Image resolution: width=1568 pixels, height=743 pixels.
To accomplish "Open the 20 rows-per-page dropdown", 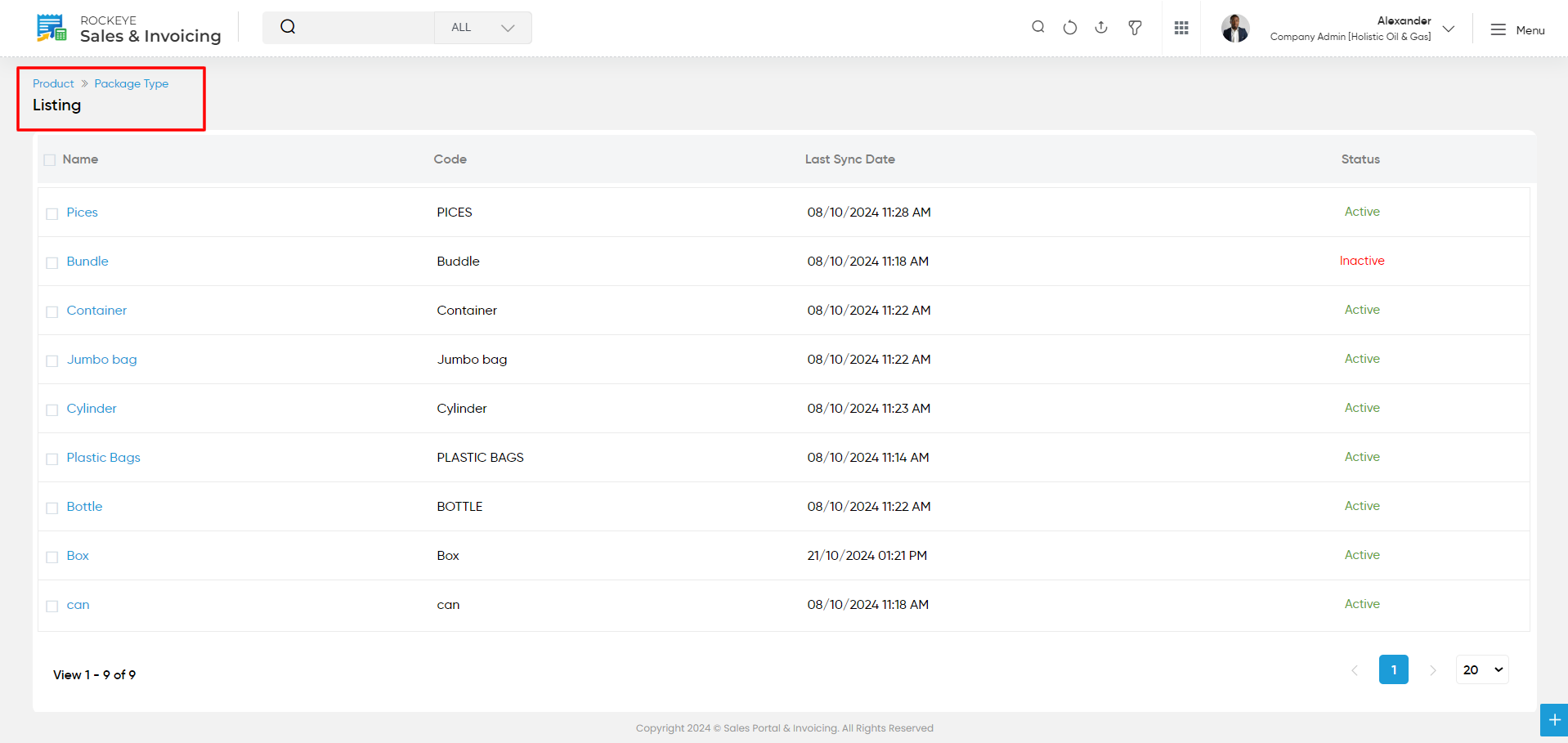I will (1482, 669).
